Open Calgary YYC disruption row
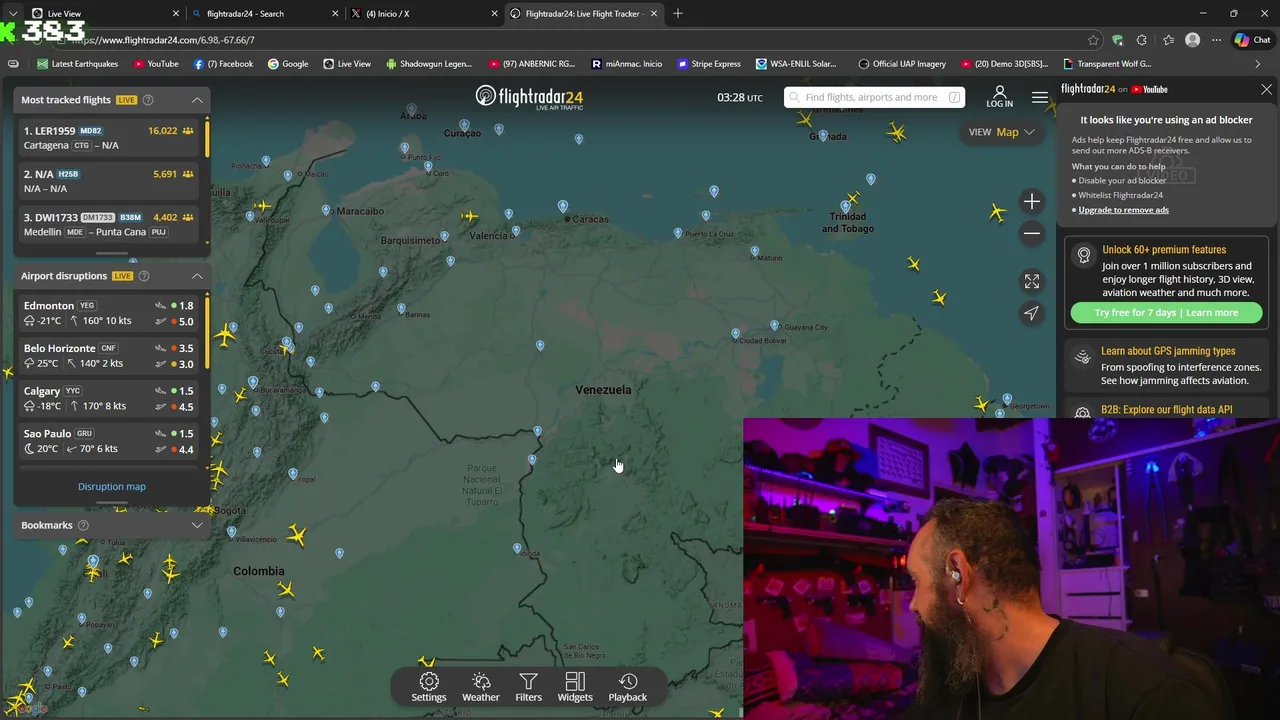1280x720 pixels. click(109, 398)
